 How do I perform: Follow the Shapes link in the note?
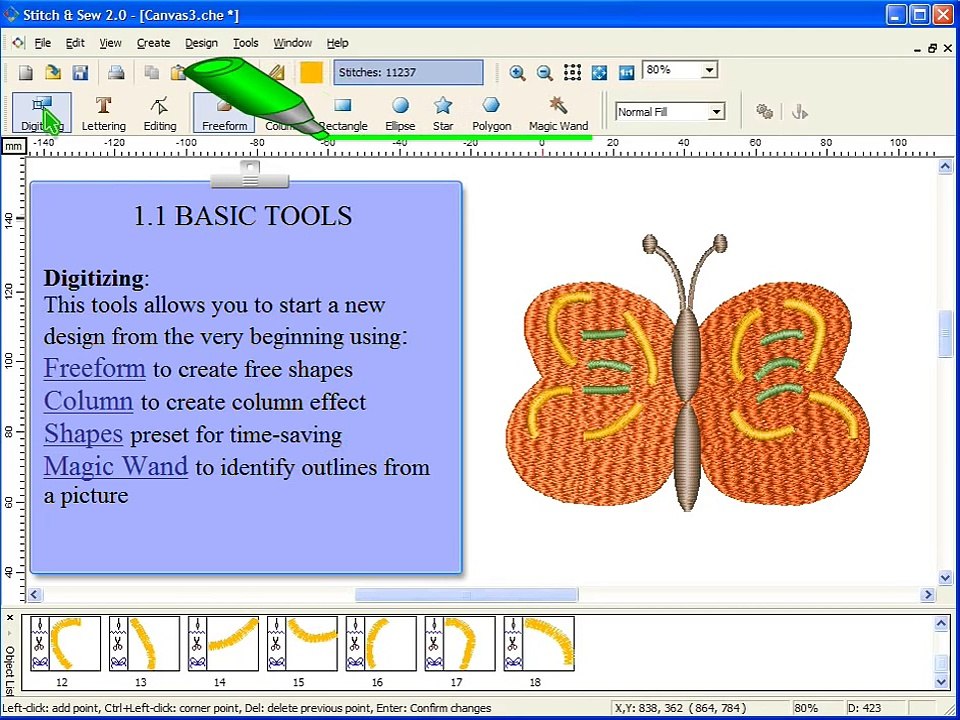(x=83, y=434)
